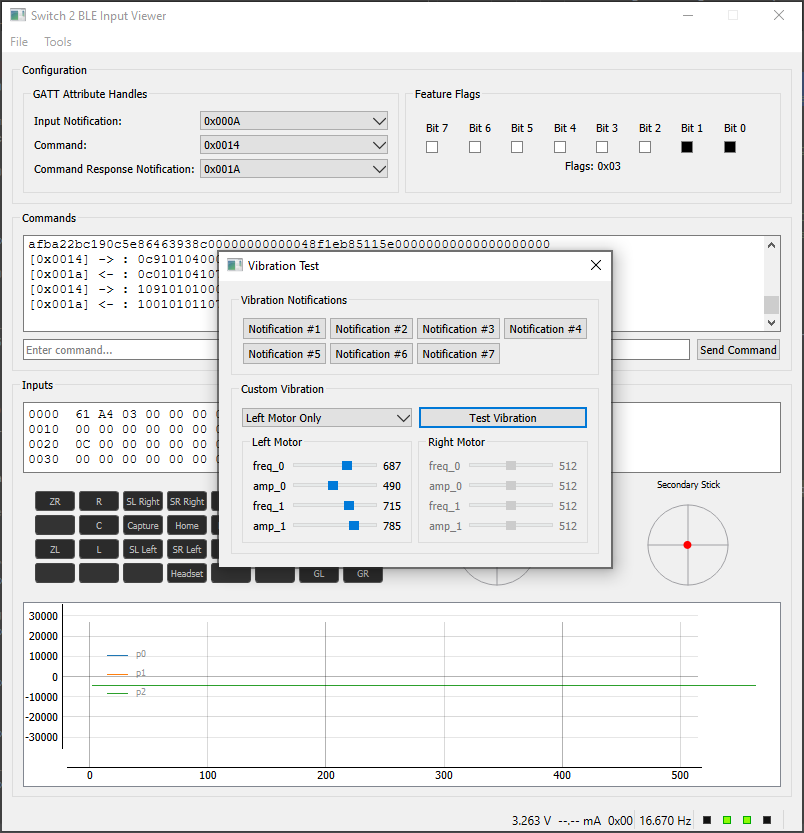Click the GR button indicator
804x833 pixels.
coord(363,575)
